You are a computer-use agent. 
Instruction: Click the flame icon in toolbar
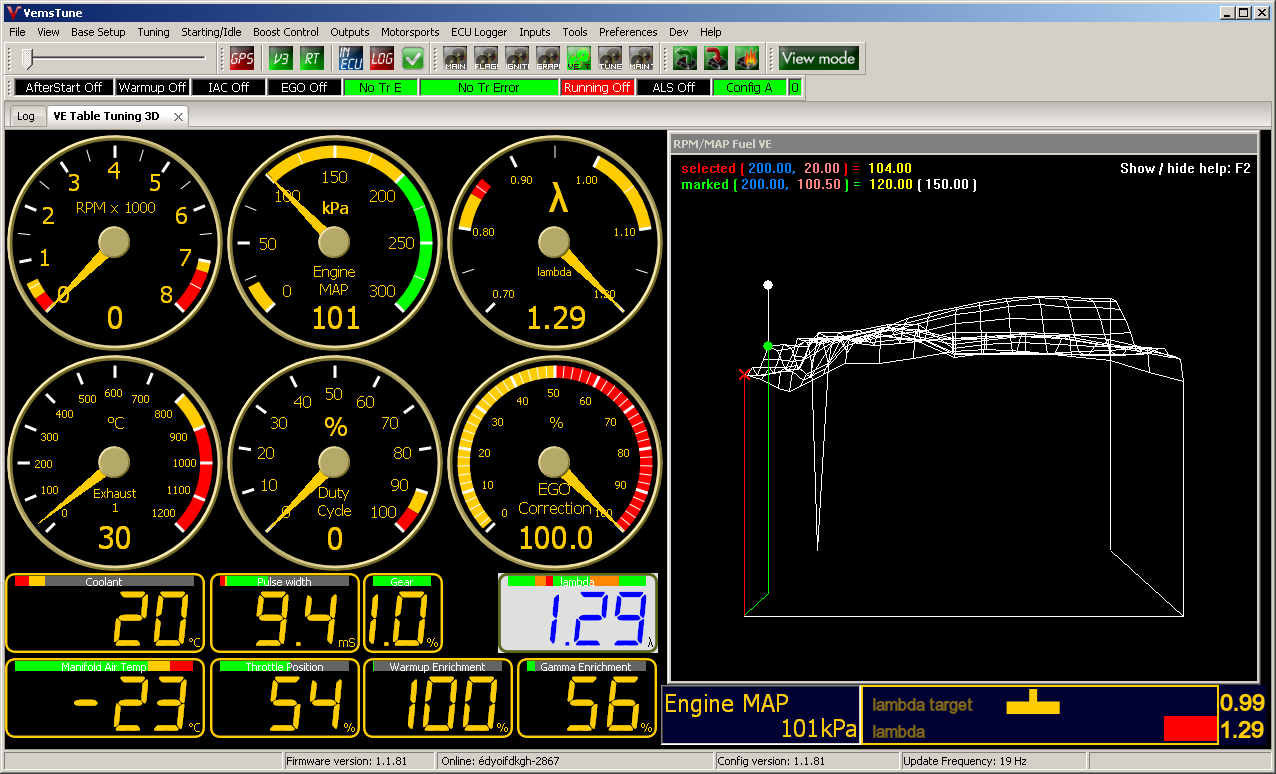tap(747, 58)
